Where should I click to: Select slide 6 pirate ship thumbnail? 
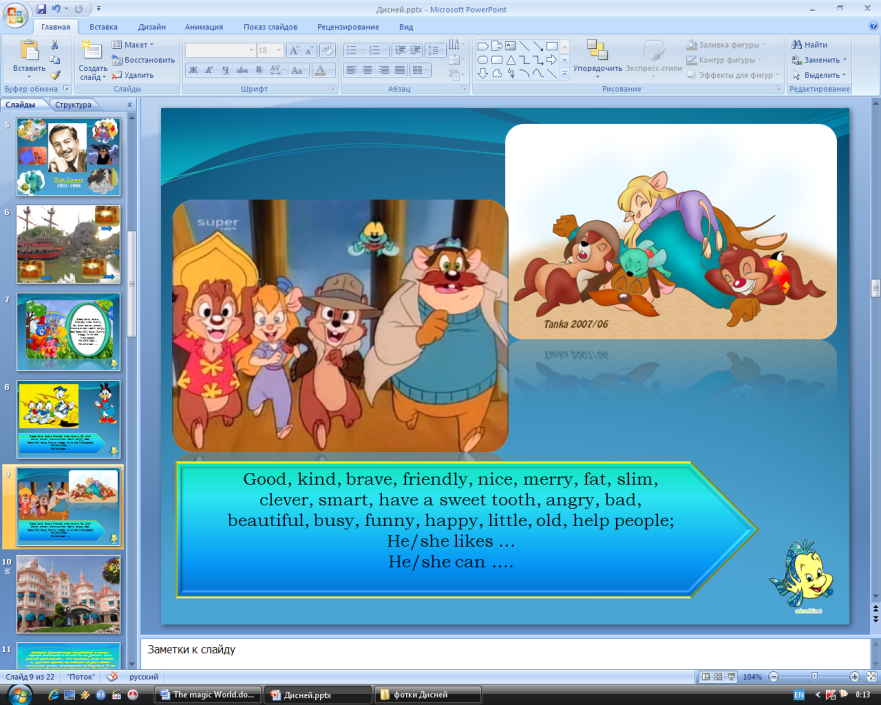69,244
